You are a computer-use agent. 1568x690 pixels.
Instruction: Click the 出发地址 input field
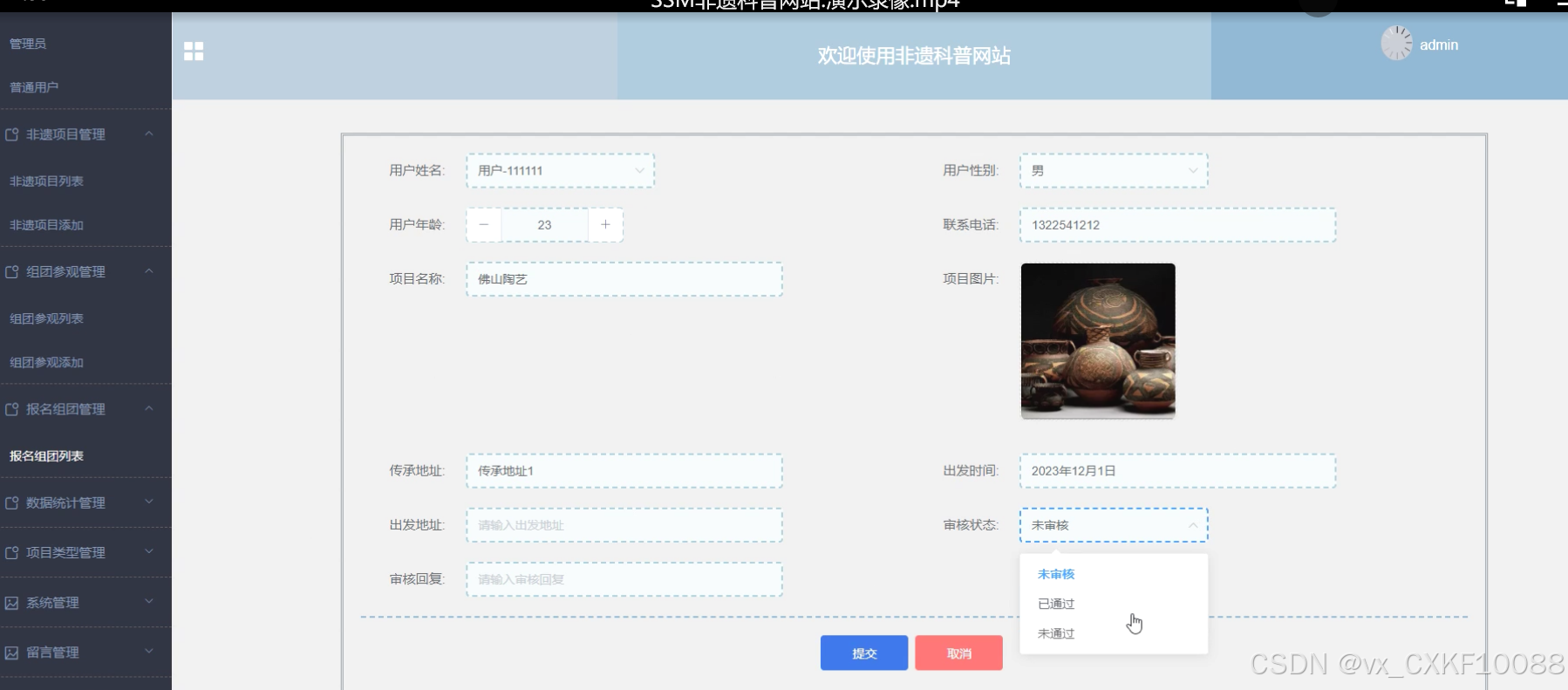pos(624,525)
